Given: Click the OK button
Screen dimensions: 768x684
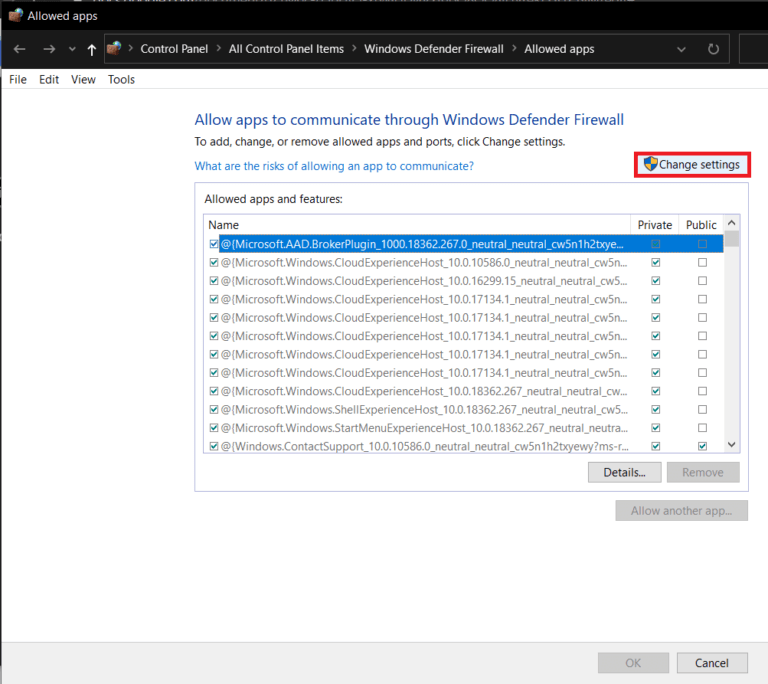Looking at the screenshot, I should pos(633,663).
